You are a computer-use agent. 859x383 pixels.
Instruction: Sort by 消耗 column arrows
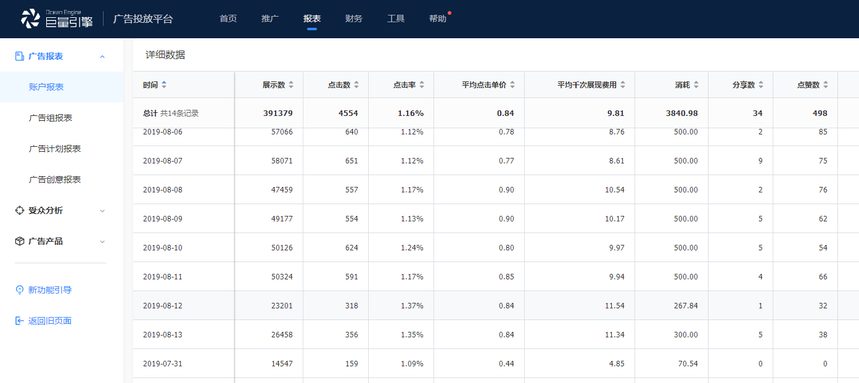click(x=696, y=85)
